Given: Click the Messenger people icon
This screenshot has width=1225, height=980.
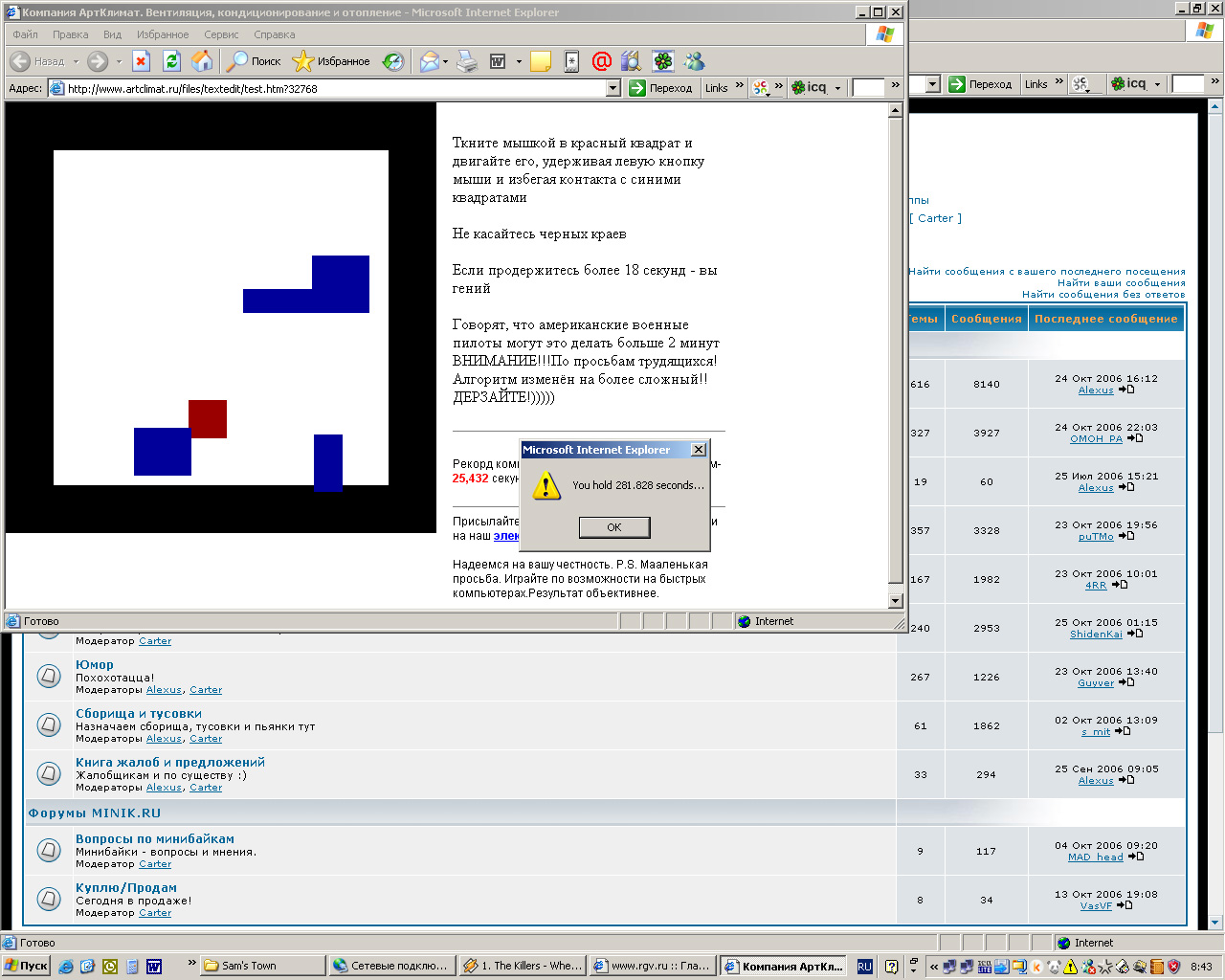Looking at the screenshot, I should pyautogui.click(x=695, y=61).
